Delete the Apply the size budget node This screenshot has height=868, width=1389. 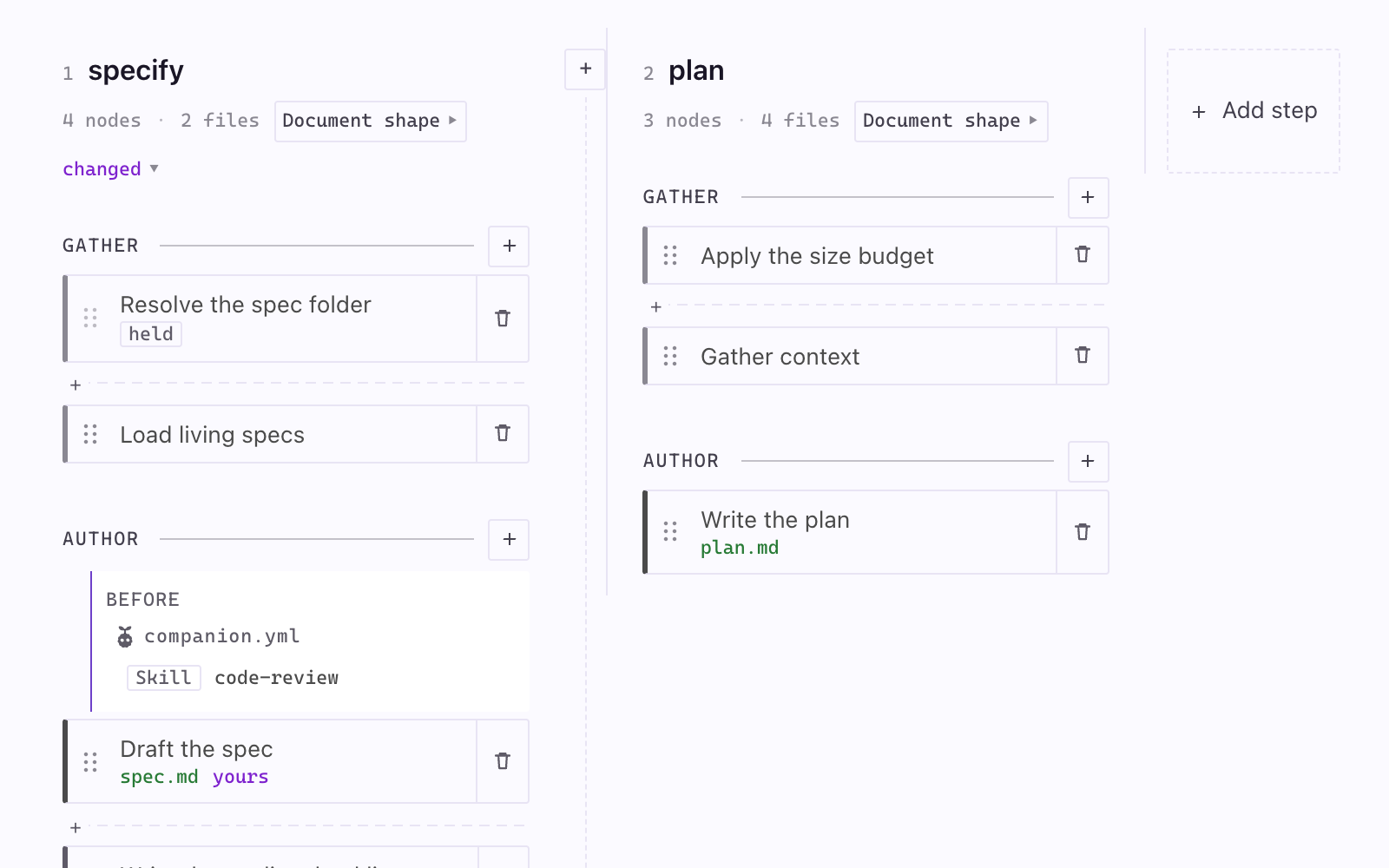(1083, 255)
